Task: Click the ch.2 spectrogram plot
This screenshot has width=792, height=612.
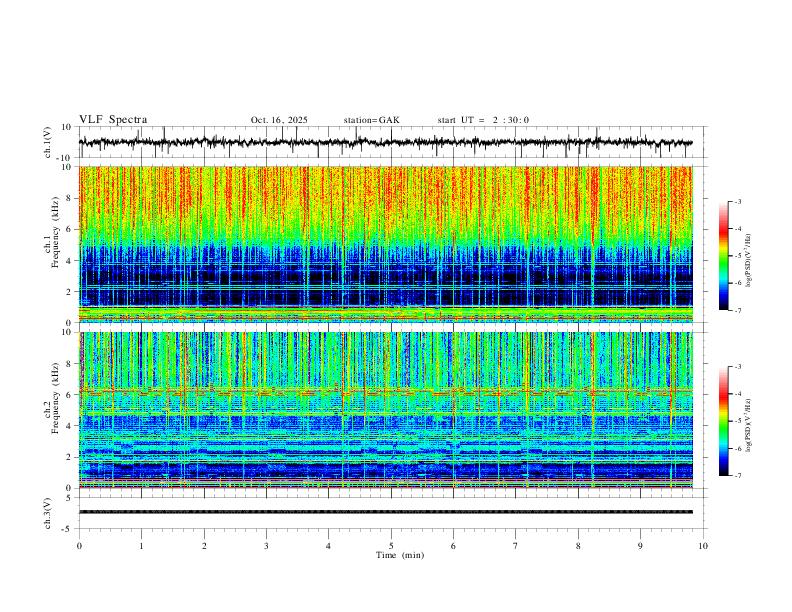Action: point(386,410)
